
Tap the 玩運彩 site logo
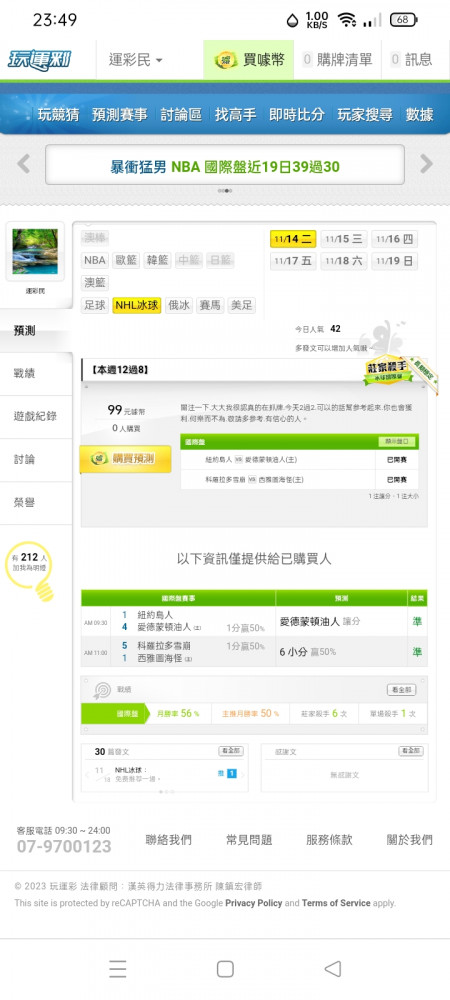click(40, 60)
